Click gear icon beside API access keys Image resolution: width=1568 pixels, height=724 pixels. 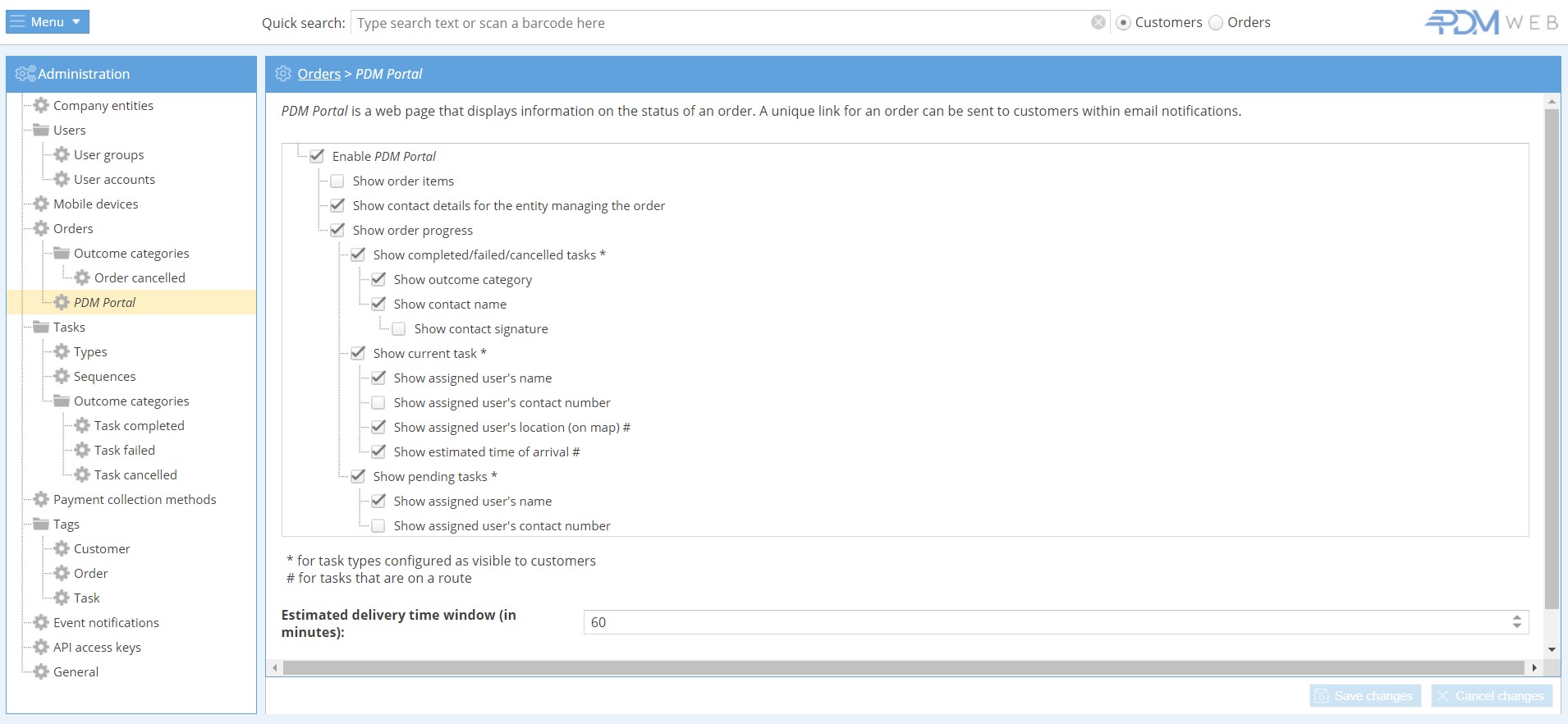tap(41, 647)
